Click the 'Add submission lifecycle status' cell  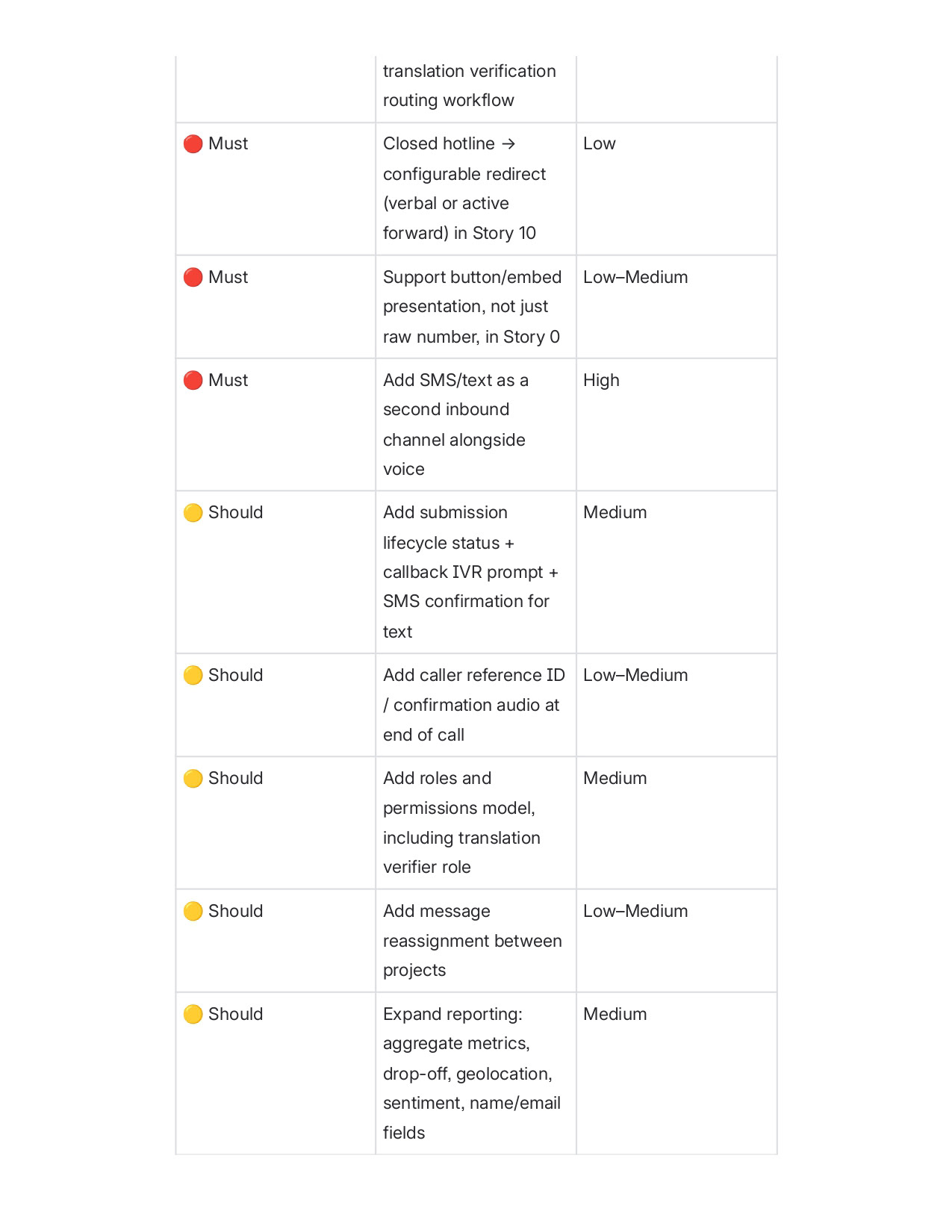(470, 572)
